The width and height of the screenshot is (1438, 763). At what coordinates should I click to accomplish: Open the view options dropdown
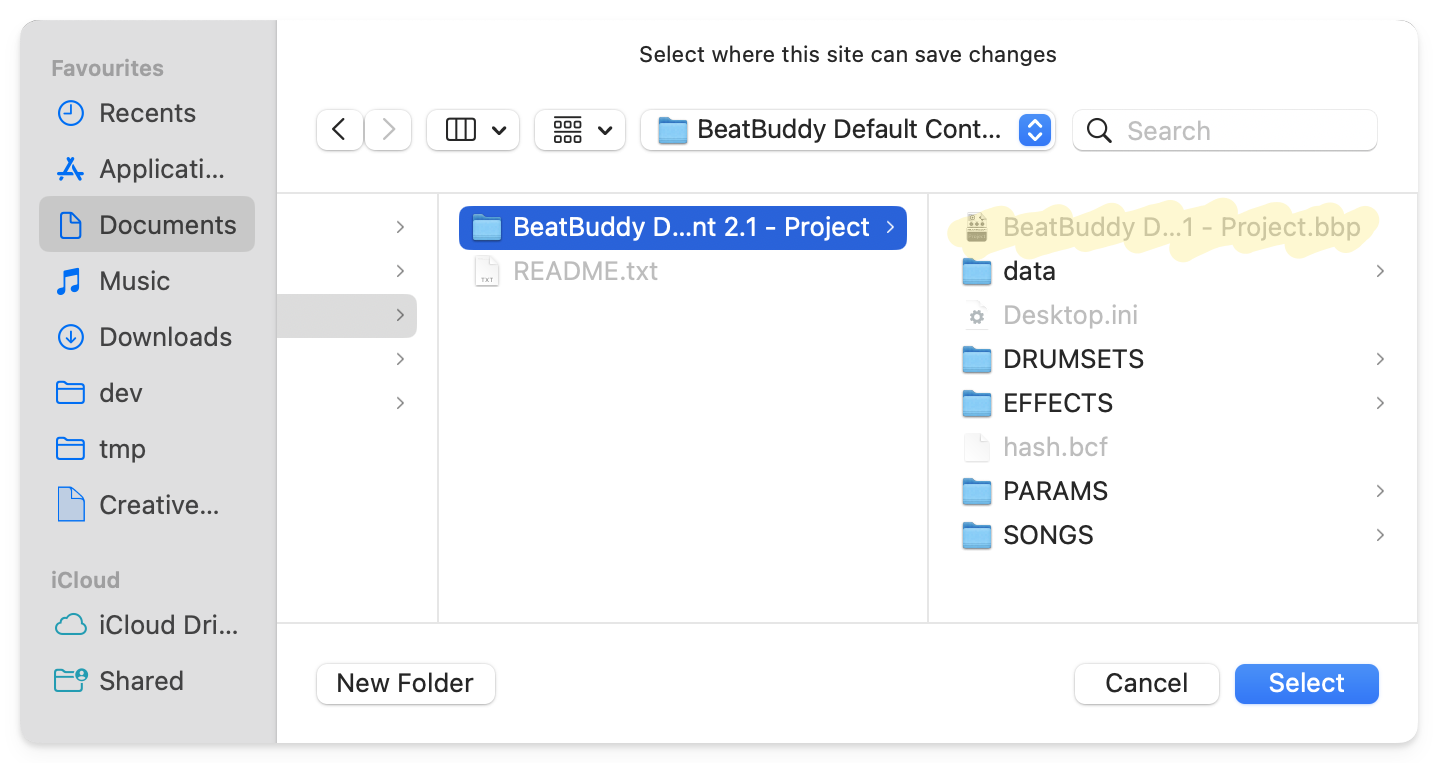(x=473, y=130)
